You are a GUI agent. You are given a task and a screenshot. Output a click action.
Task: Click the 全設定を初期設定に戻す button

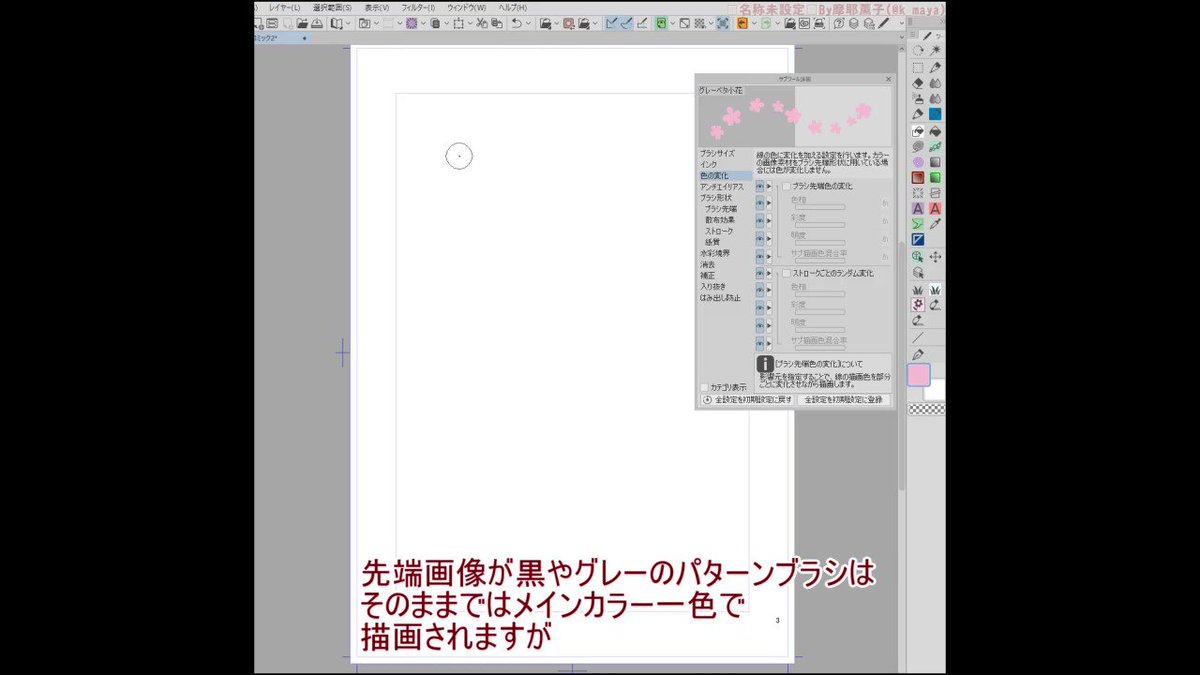pos(747,399)
